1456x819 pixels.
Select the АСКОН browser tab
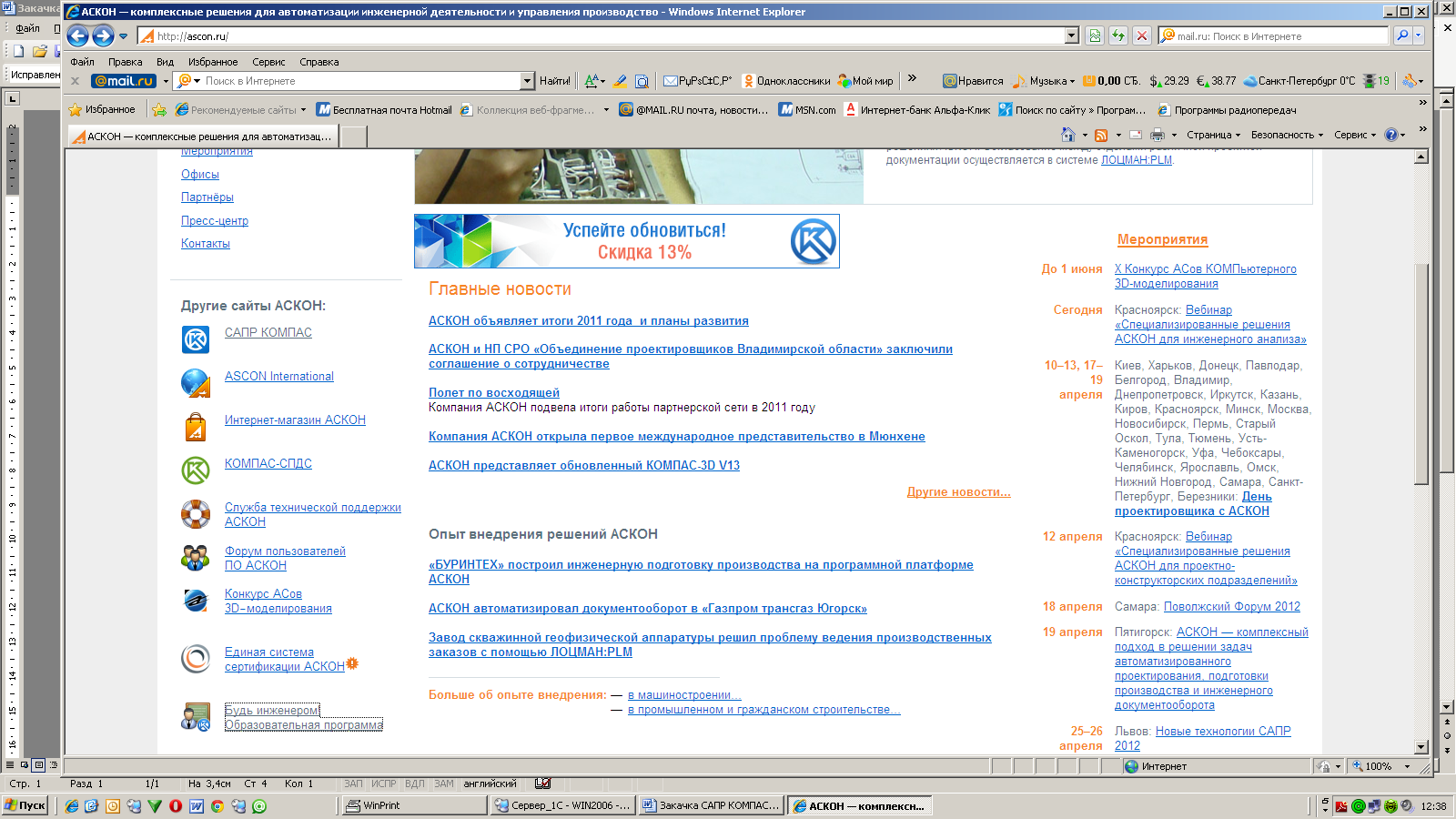(202, 136)
